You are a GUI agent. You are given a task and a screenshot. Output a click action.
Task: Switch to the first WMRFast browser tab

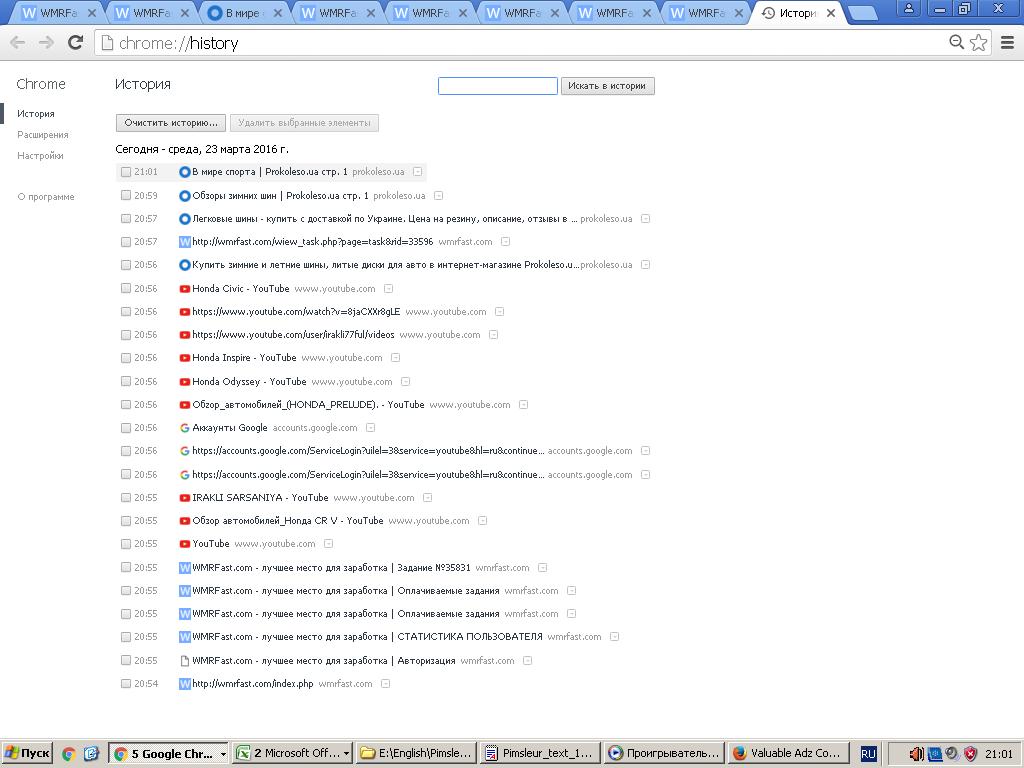[57, 12]
